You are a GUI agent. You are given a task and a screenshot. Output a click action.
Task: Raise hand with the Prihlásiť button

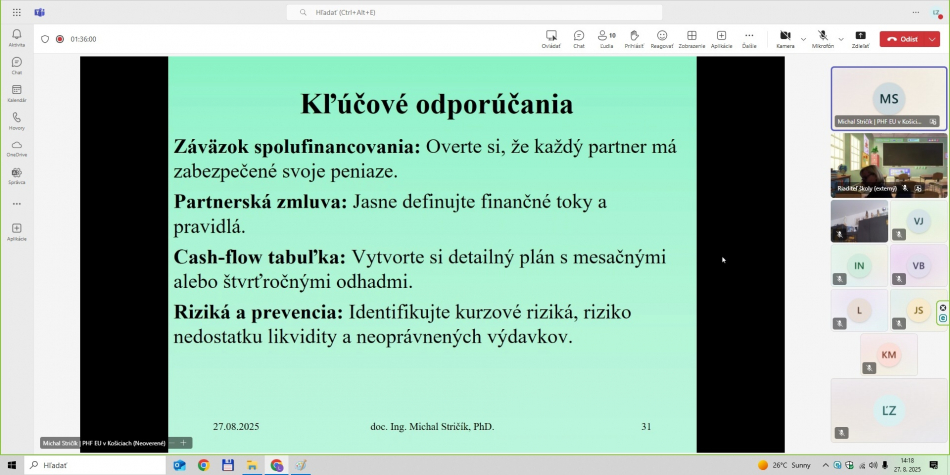click(x=634, y=38)
